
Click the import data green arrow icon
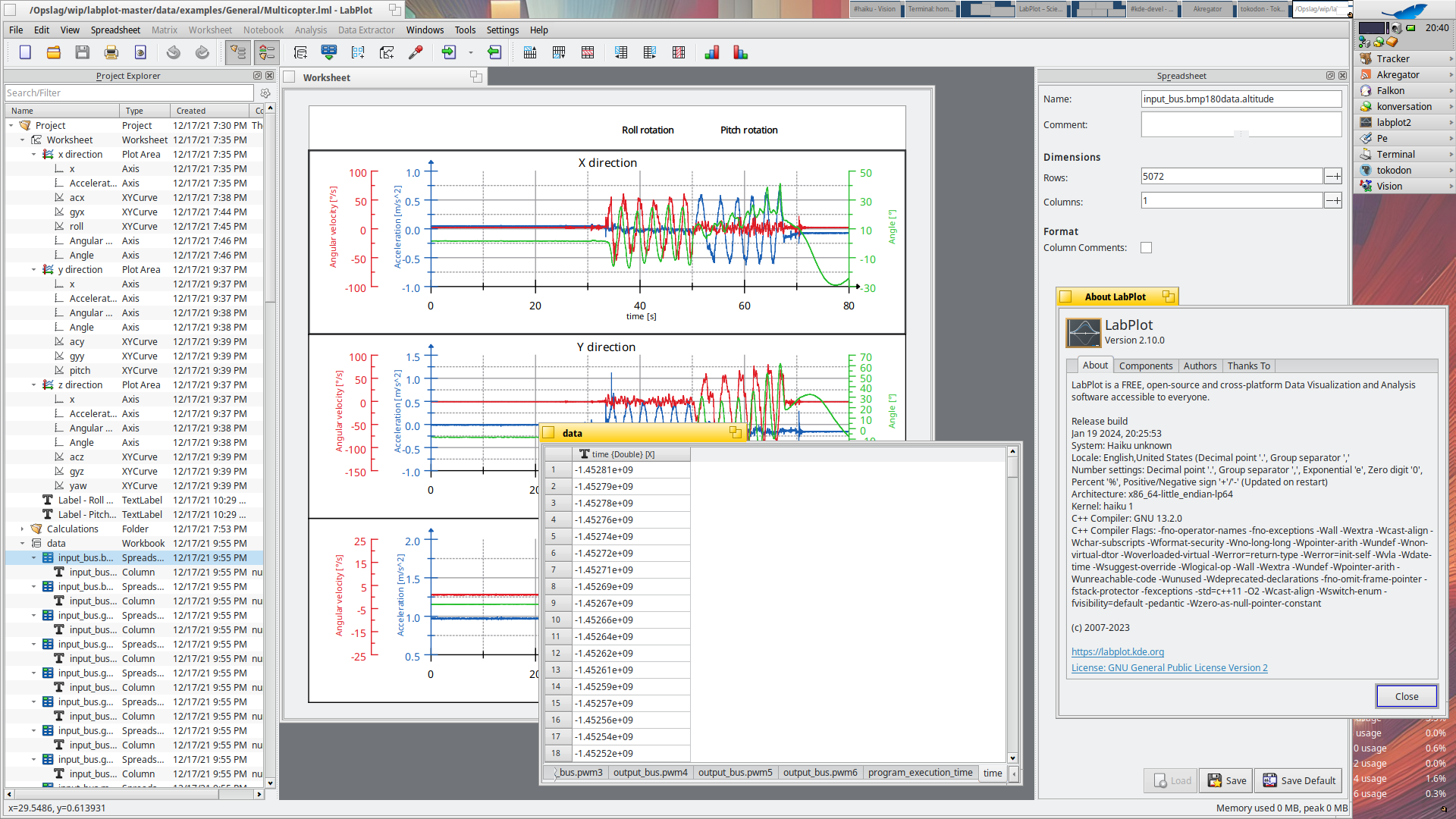[449, 52]
